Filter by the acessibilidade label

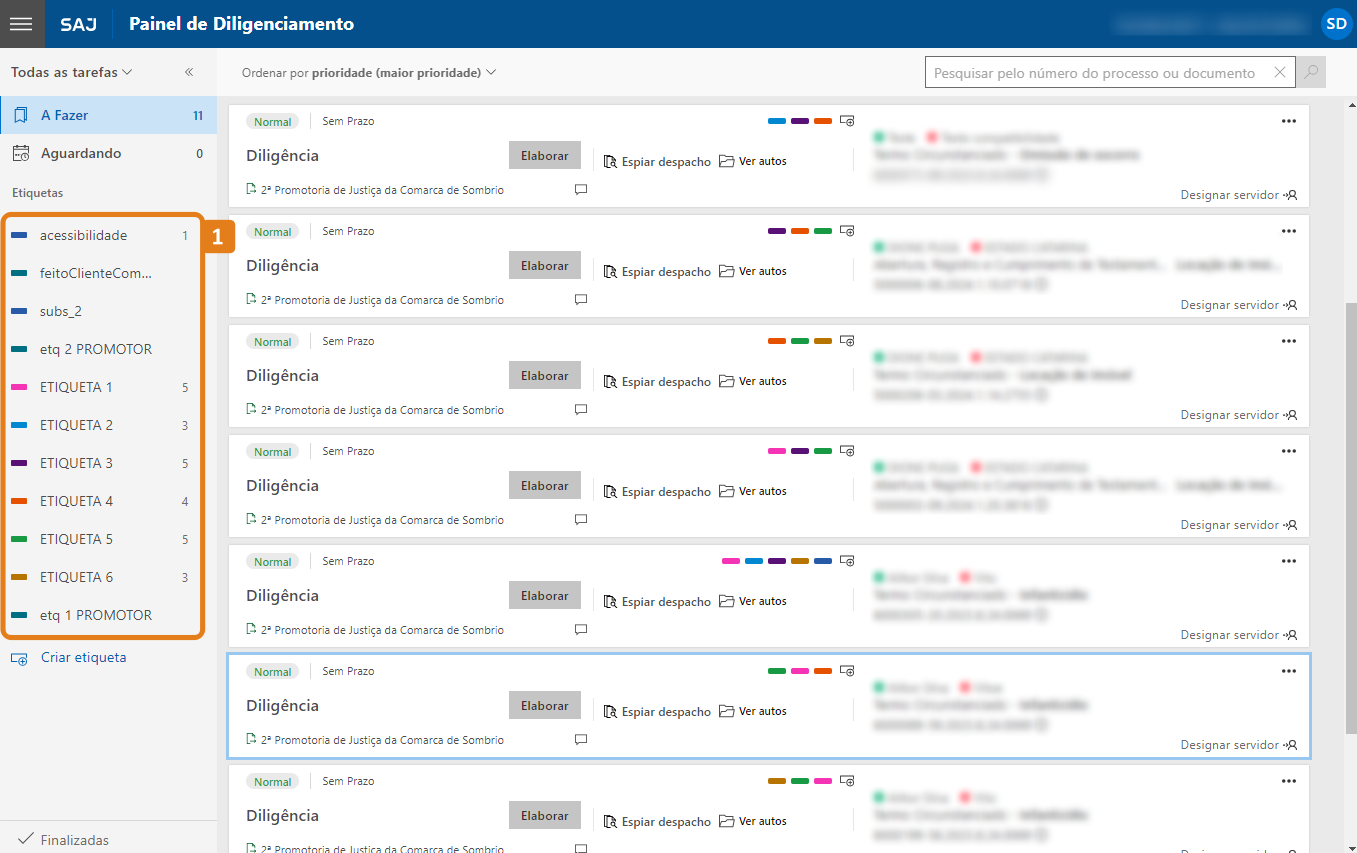[x=83, y=235]
